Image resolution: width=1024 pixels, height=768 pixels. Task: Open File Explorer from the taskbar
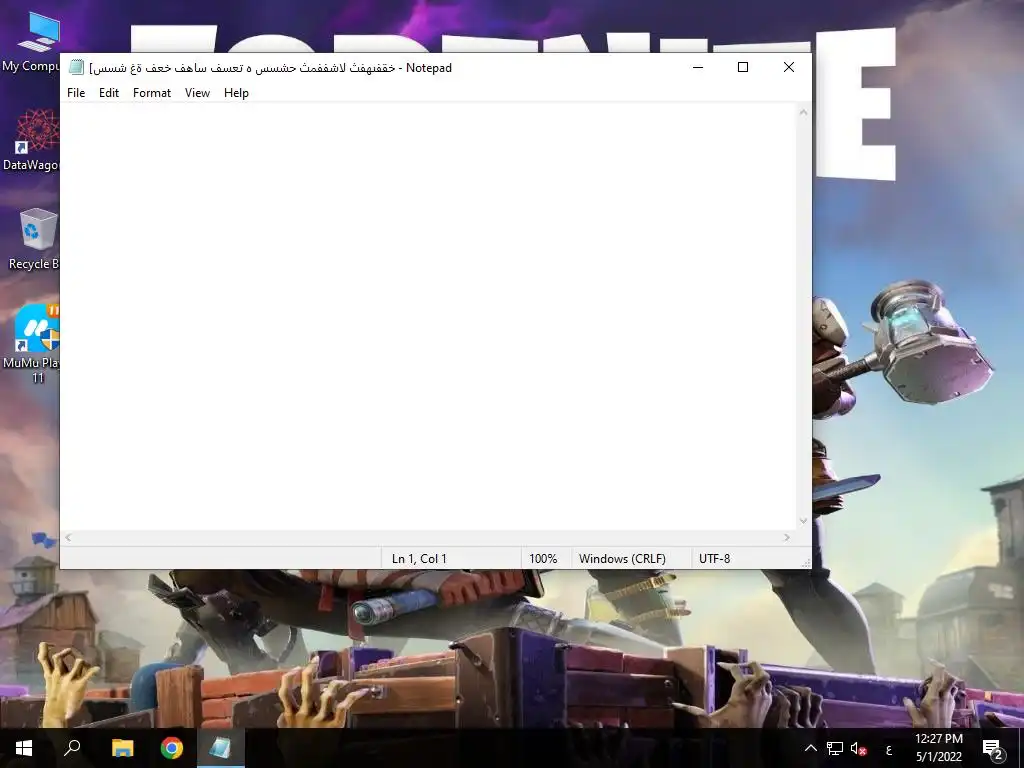click(122, 748)
